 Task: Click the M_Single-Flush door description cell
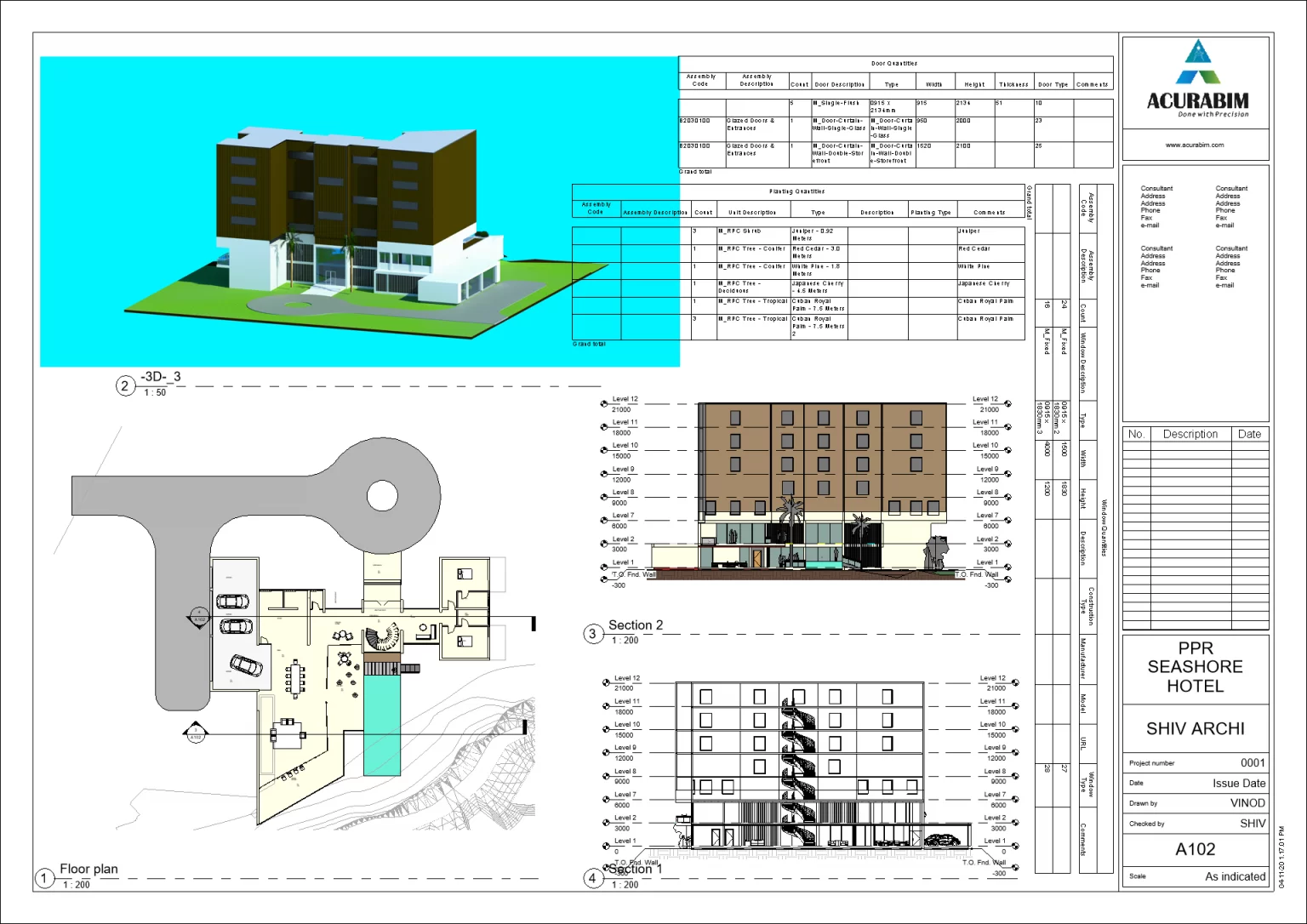pyautogui.click(x=840, y=107)
